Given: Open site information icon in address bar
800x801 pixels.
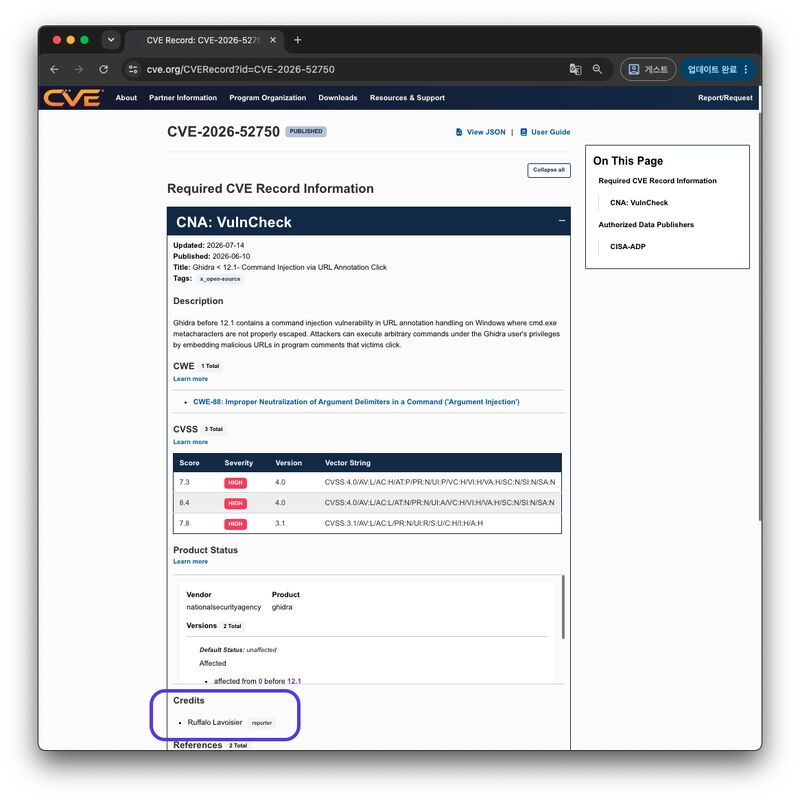Looking at the screenshot, I should (x=133, y=69).
